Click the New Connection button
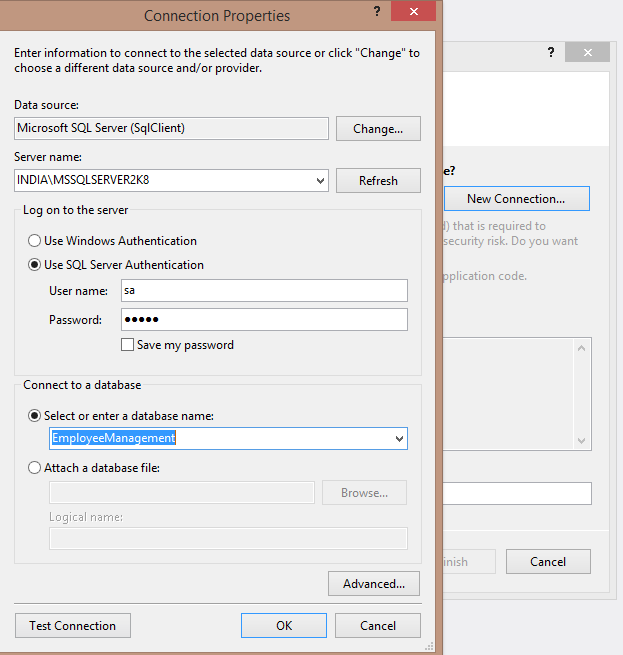 (515, 199)
